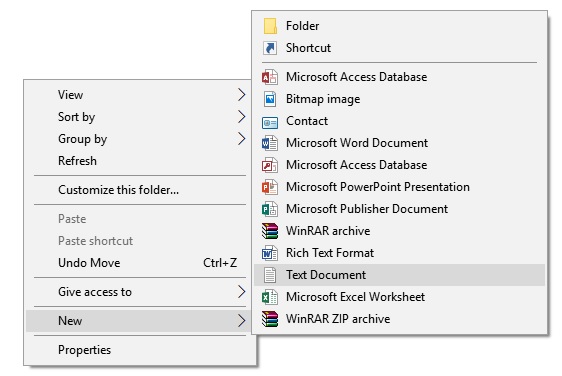Select the red 'A' Access Database icon

270,77
